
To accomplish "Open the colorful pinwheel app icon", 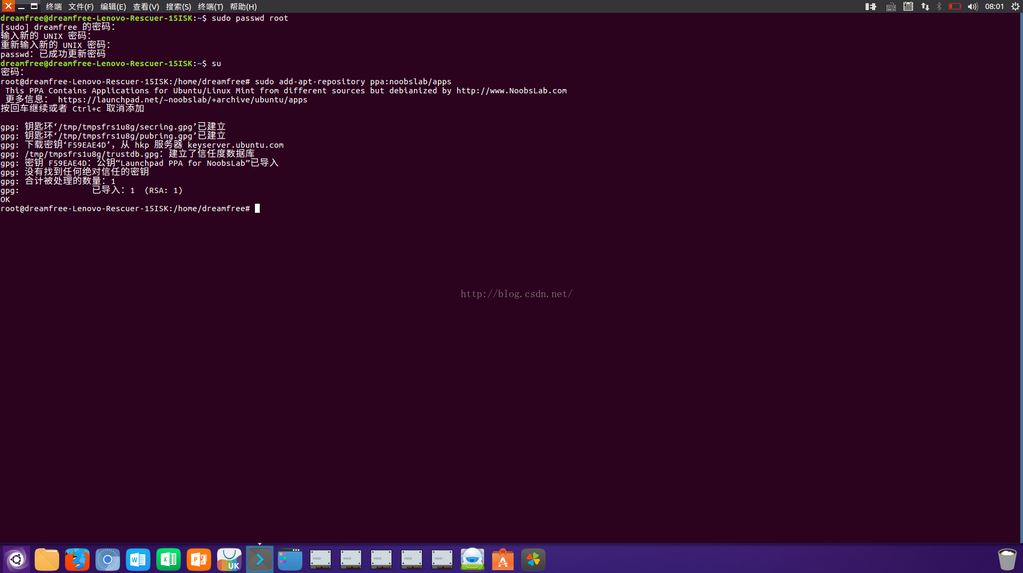I will [533, 559].
